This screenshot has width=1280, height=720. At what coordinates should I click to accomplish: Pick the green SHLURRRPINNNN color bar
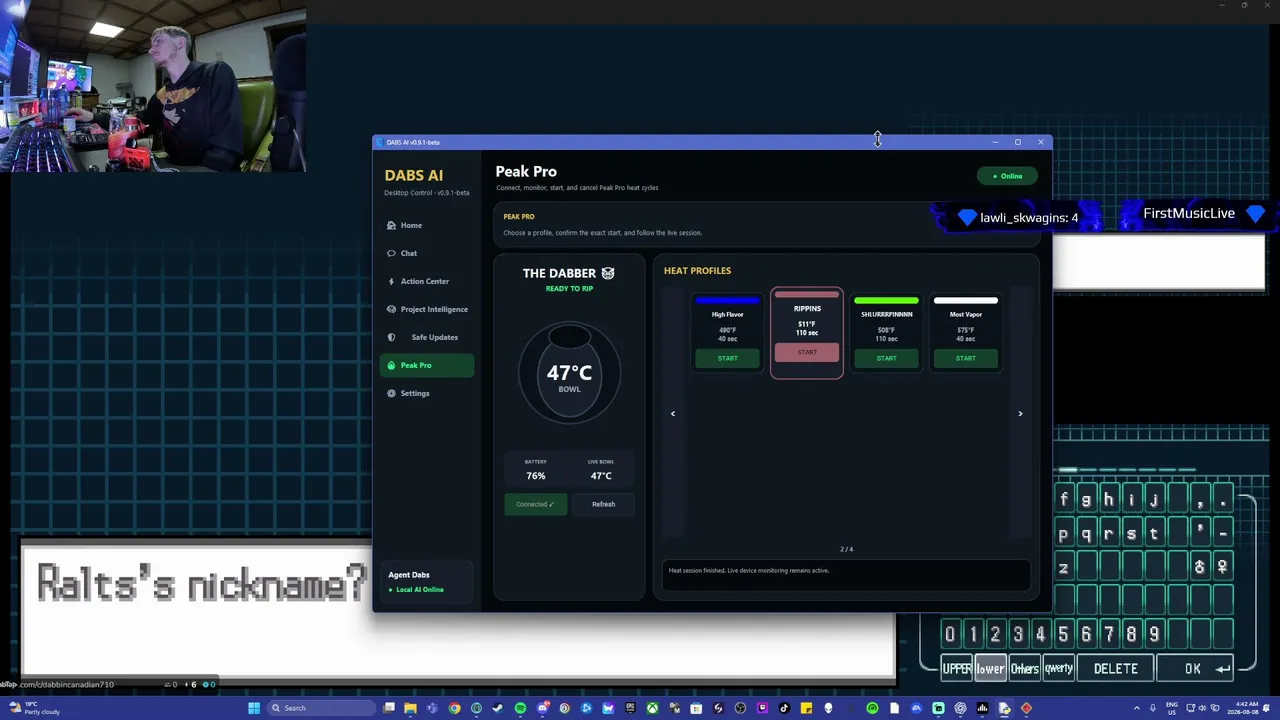(x=886, y=300)
